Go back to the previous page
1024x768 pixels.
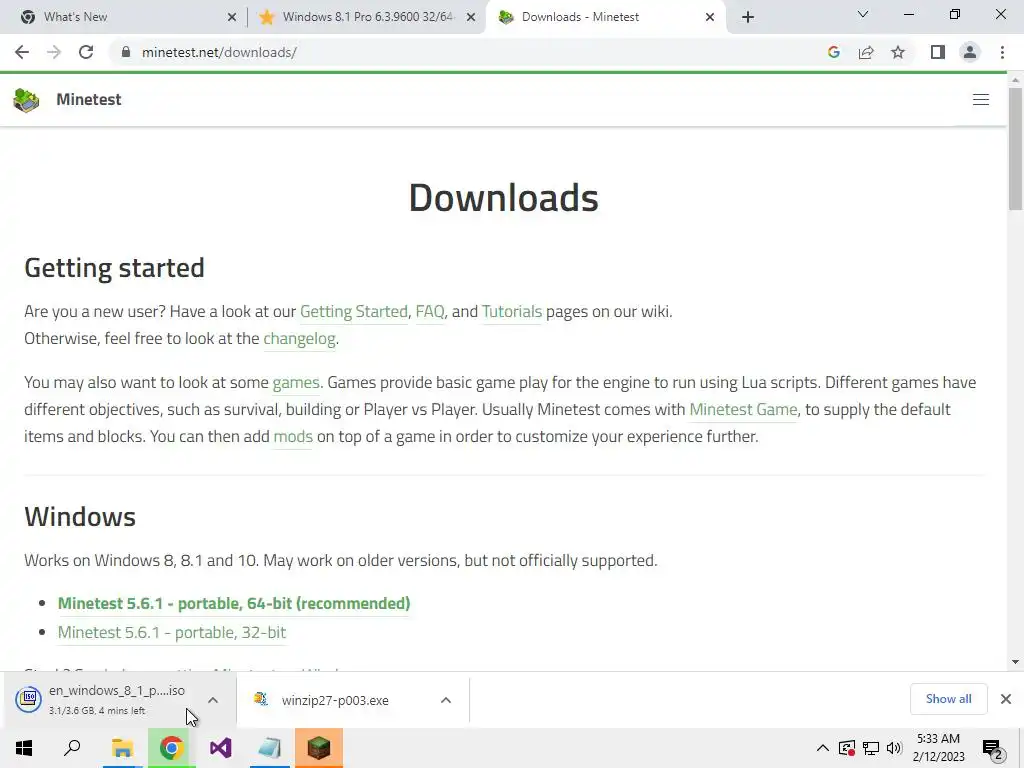point(22,52)
